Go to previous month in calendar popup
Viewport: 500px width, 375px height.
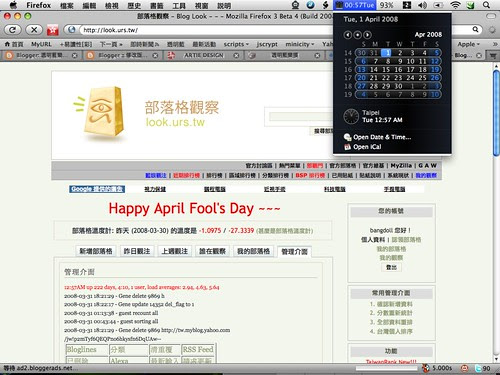pyautogui.click(x=347, y=35)
